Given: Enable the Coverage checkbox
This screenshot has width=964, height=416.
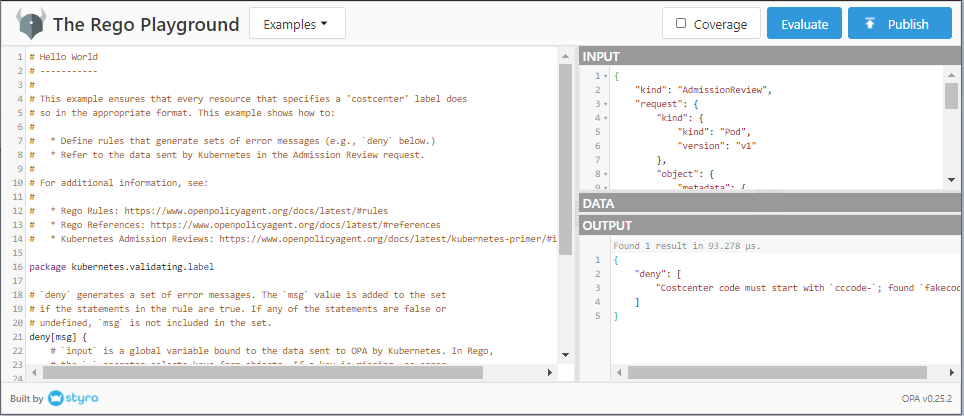Looking at the screenshot, I should (681, 23).
